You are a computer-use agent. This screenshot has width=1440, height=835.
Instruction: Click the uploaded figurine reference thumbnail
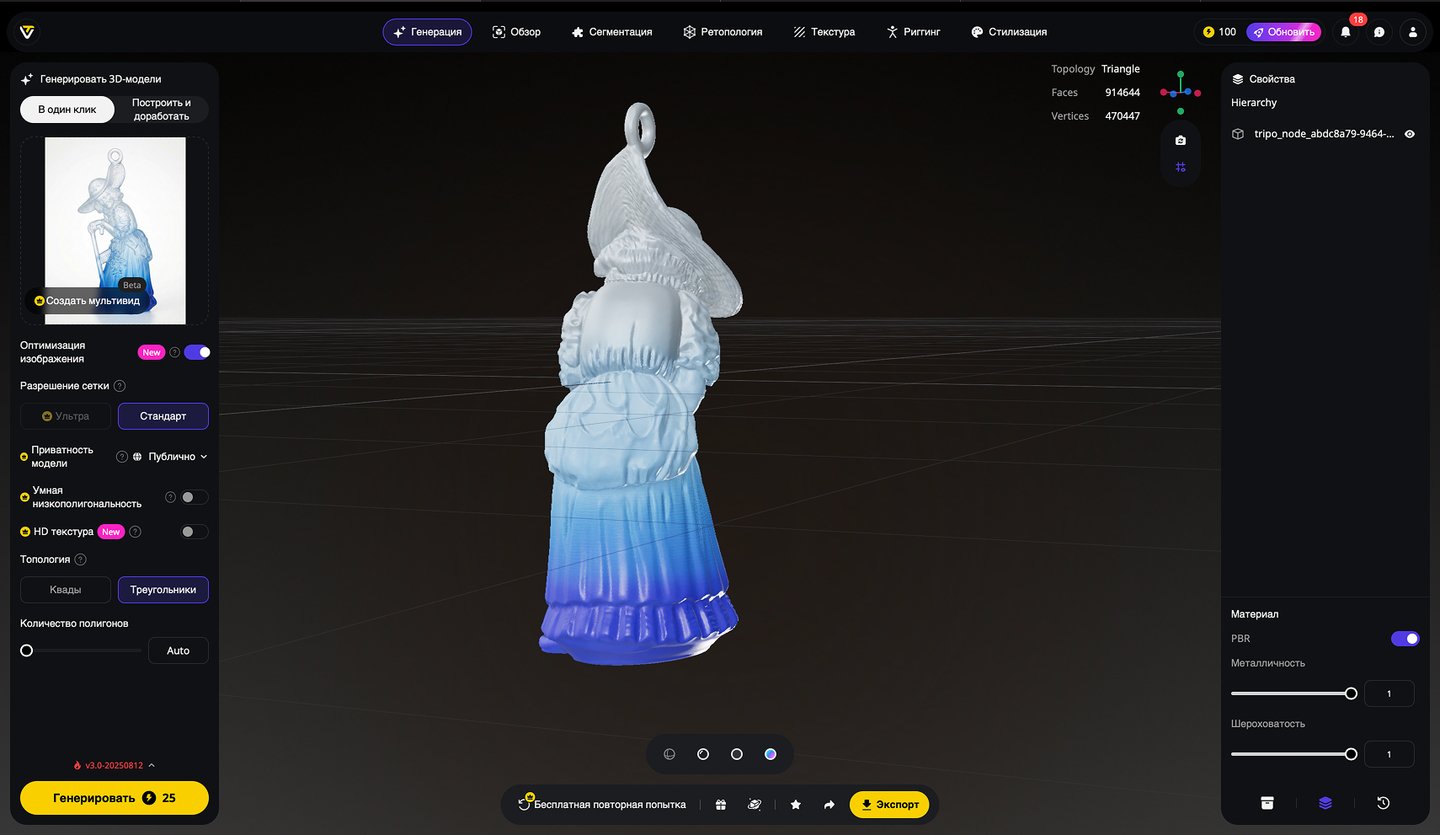pyautogui.click(x=115, y=230)
